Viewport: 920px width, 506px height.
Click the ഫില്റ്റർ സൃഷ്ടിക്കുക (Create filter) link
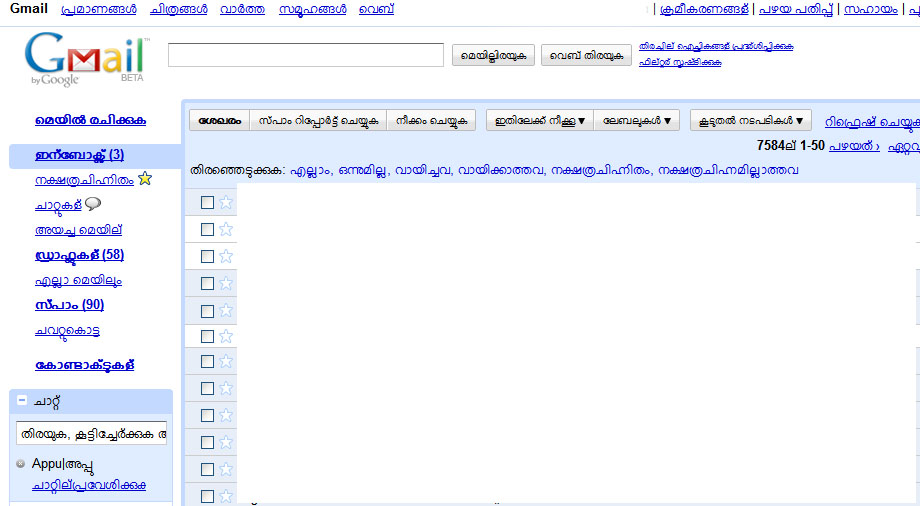coord(680,62)
